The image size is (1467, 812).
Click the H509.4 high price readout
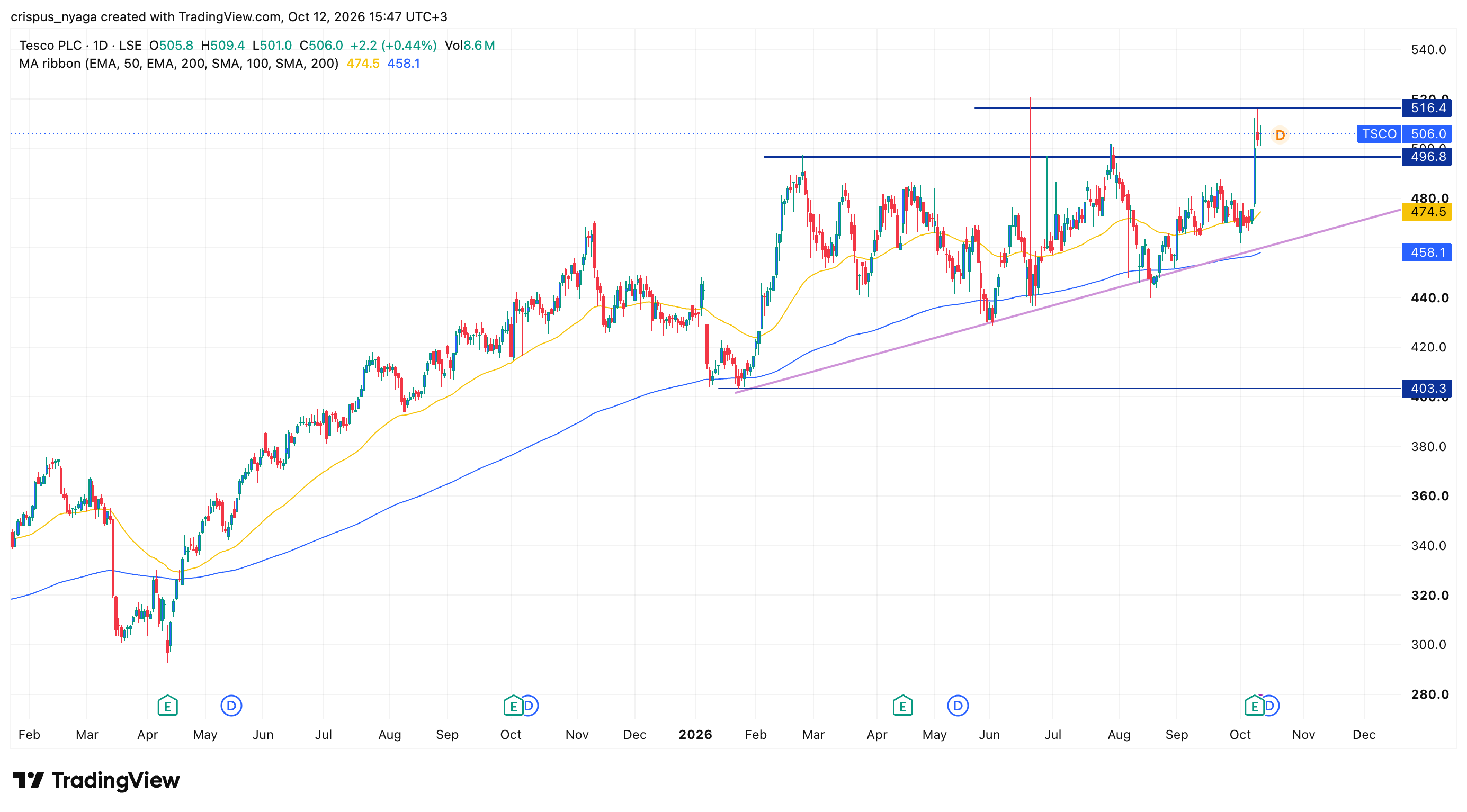(x=222, y=46)
